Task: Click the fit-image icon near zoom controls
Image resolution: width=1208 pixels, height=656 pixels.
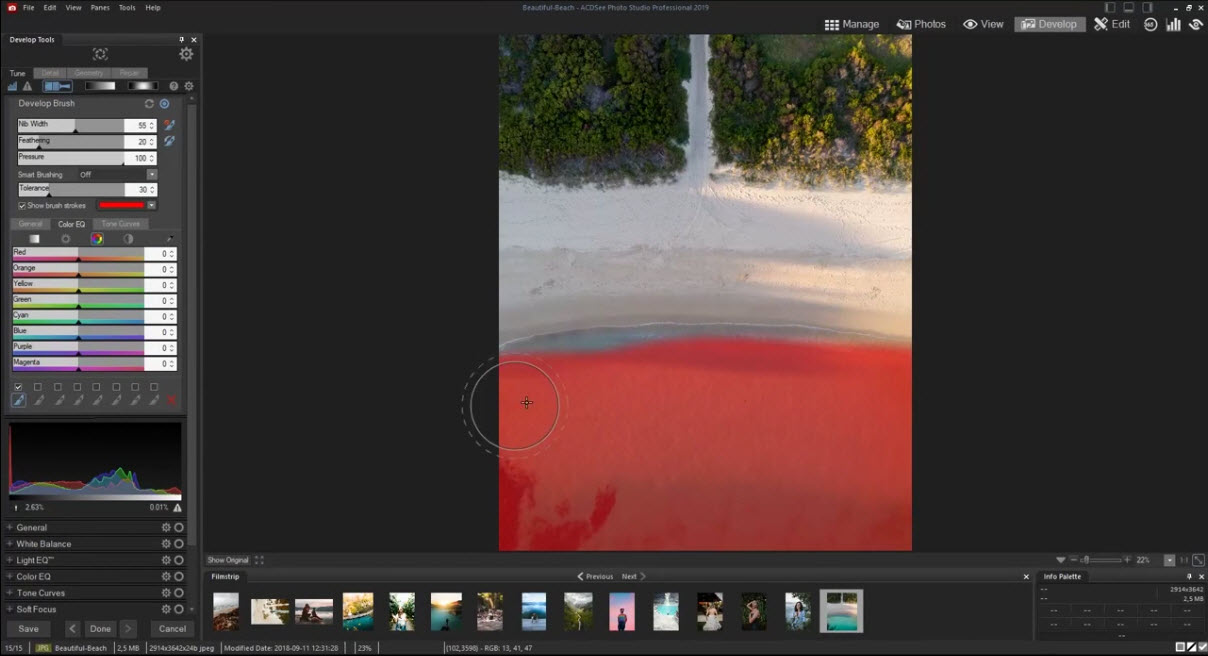Action: (1198, 560)
